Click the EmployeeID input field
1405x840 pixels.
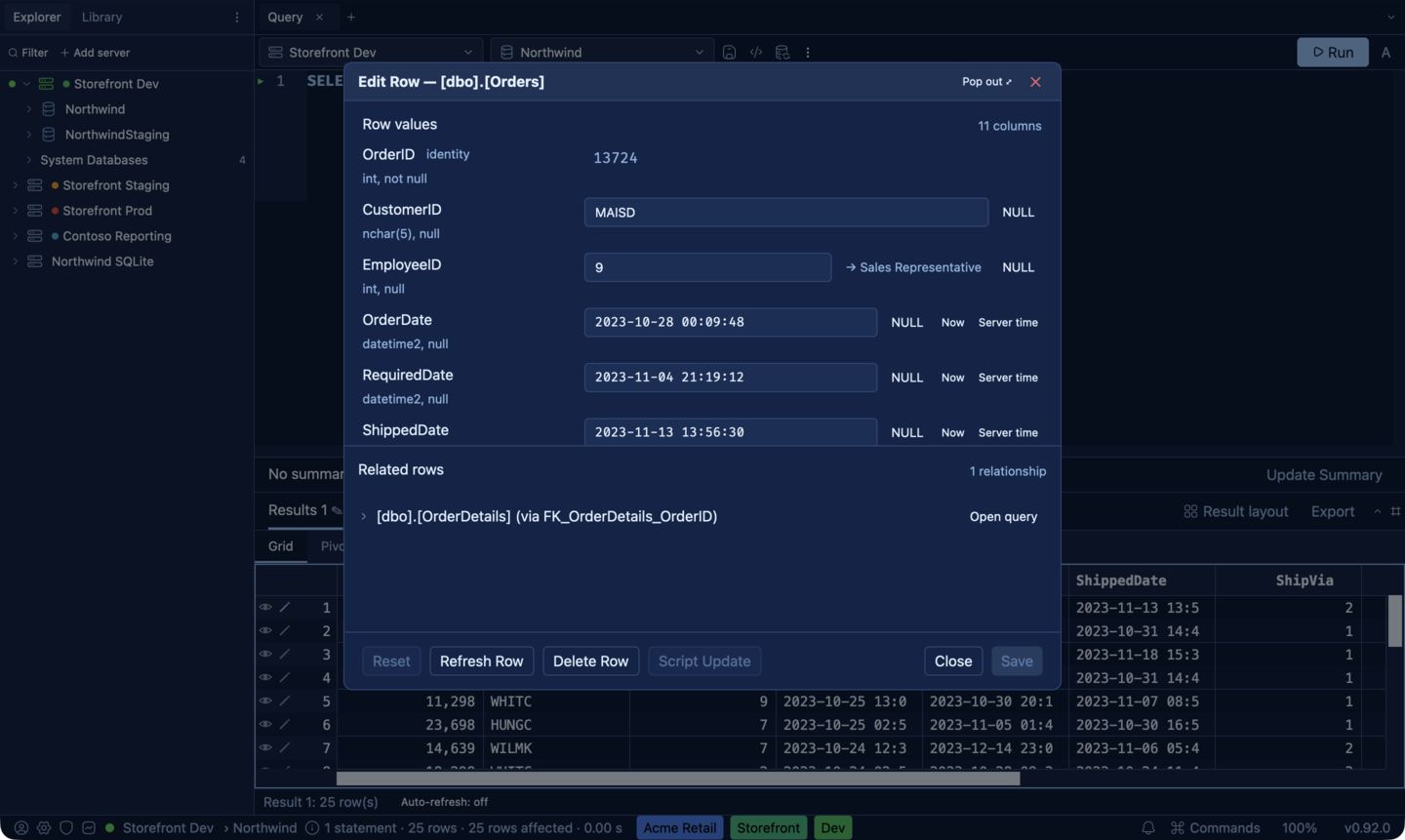pyautogui.click(x=707, y=267)
